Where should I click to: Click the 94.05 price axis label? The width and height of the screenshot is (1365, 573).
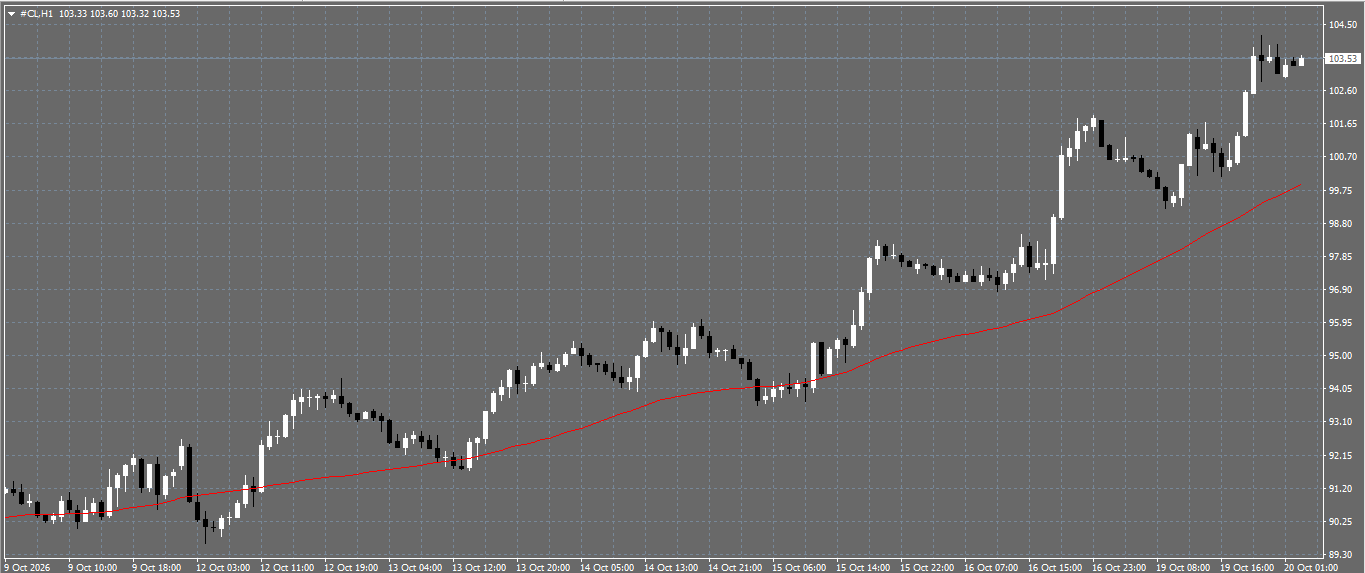pos(1342,389)
